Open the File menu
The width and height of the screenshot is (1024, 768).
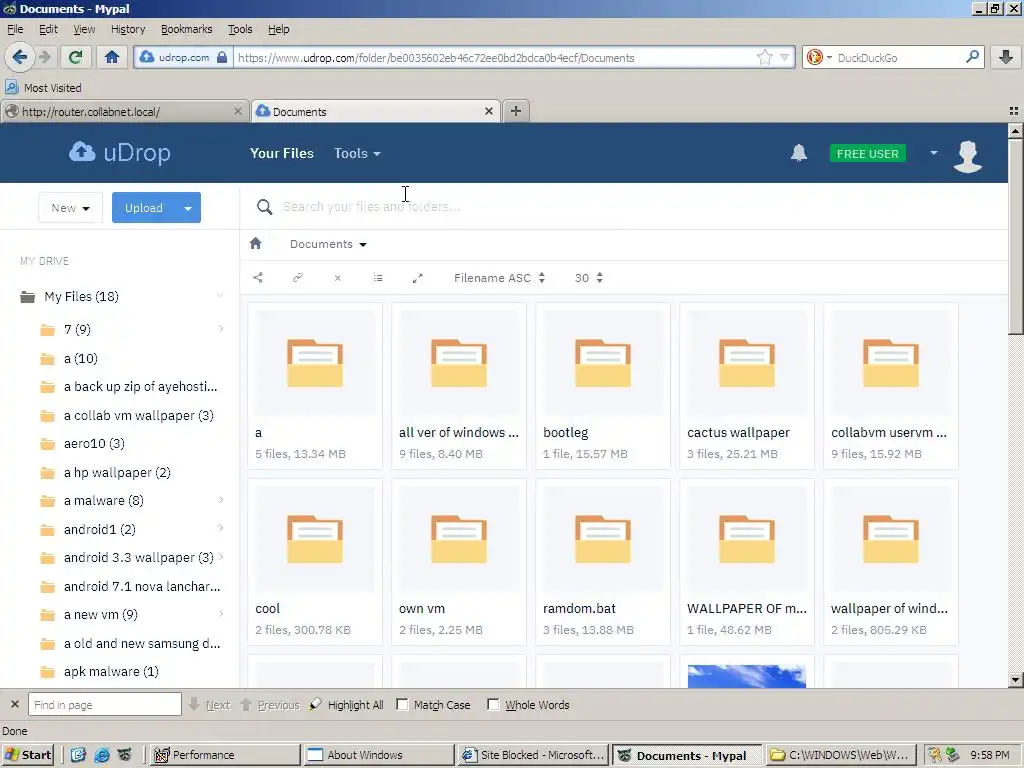(x=14, y=29)
